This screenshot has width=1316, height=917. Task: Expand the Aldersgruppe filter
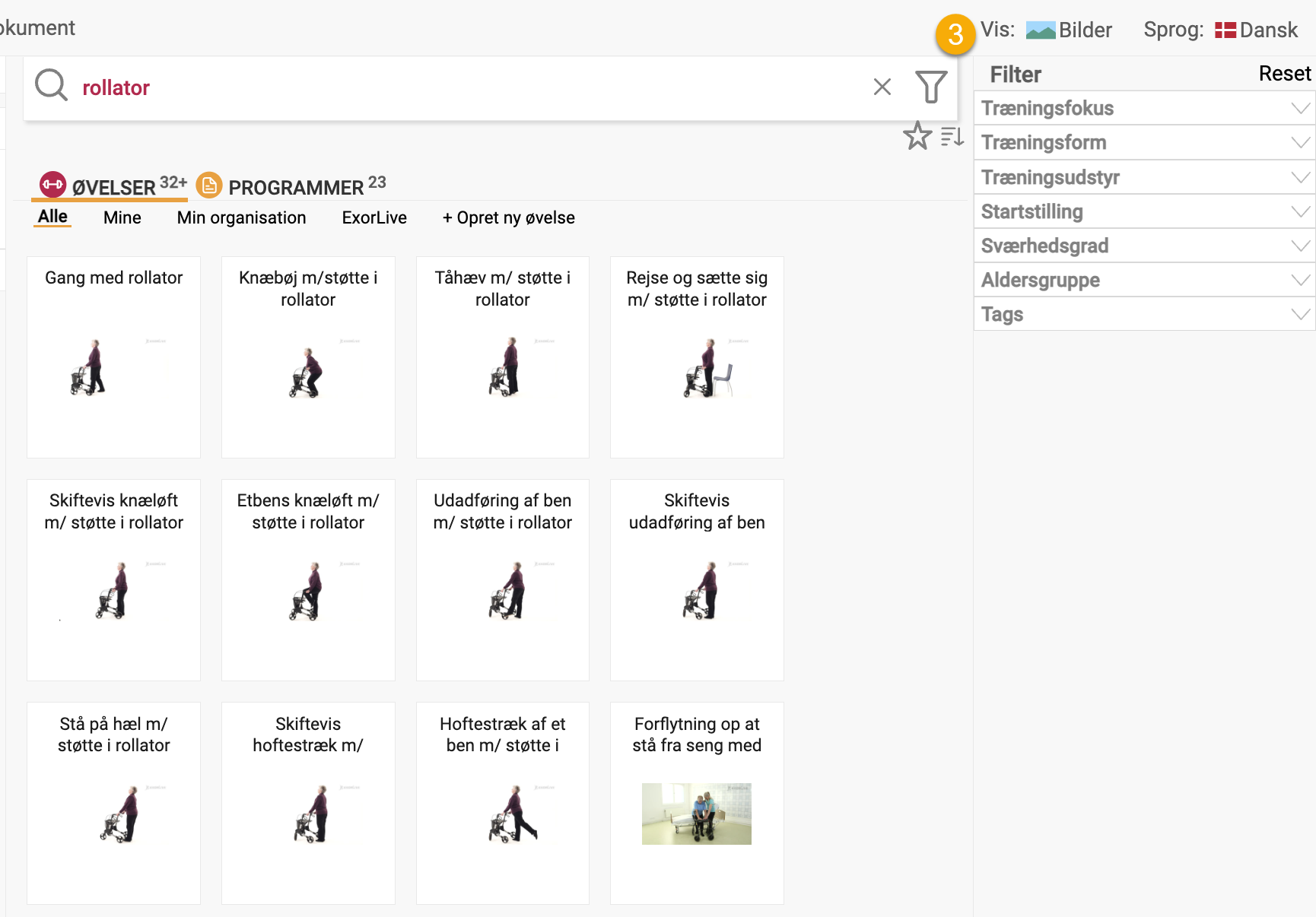click(1144, 280)
